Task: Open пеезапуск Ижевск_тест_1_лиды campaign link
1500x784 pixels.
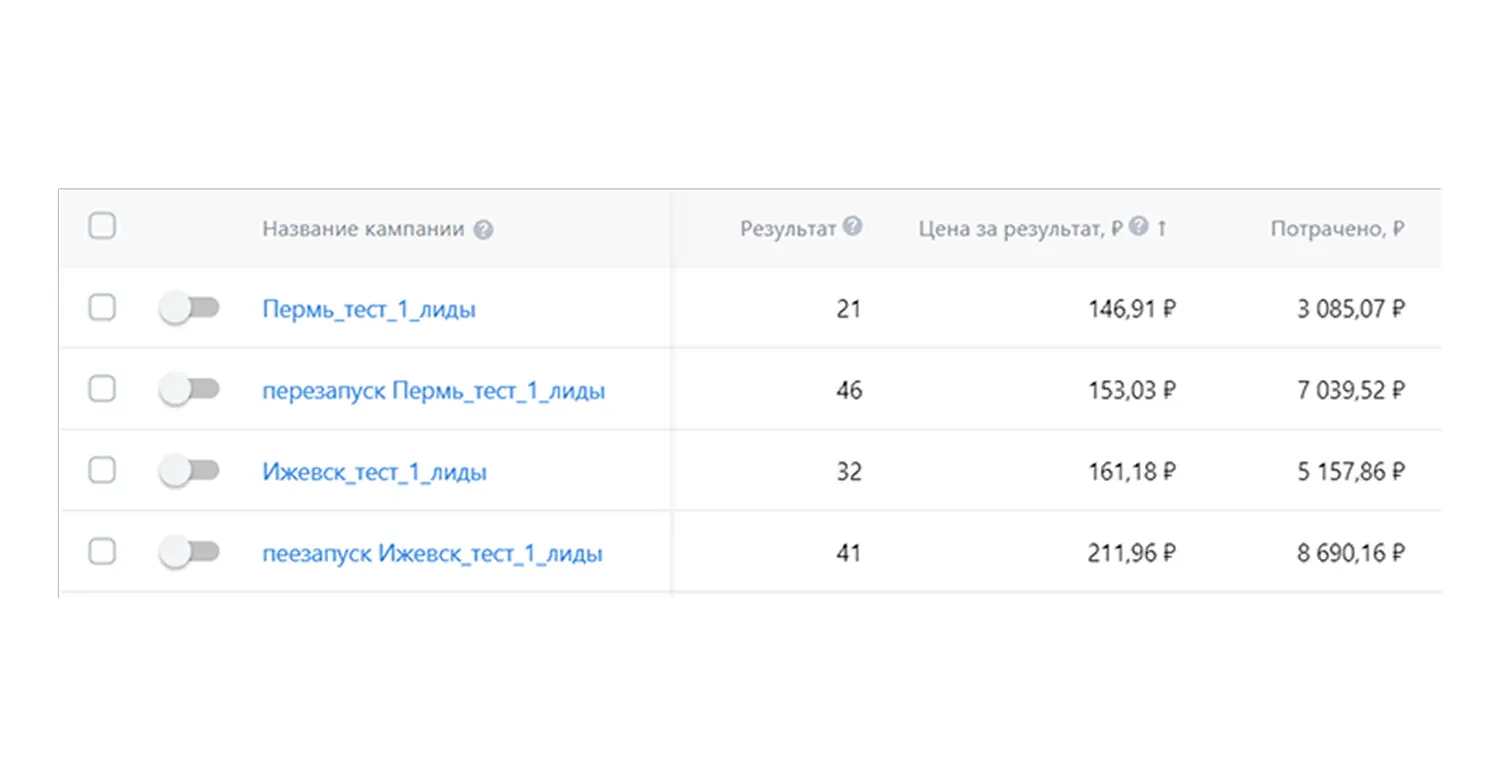Action: (432, 553)
